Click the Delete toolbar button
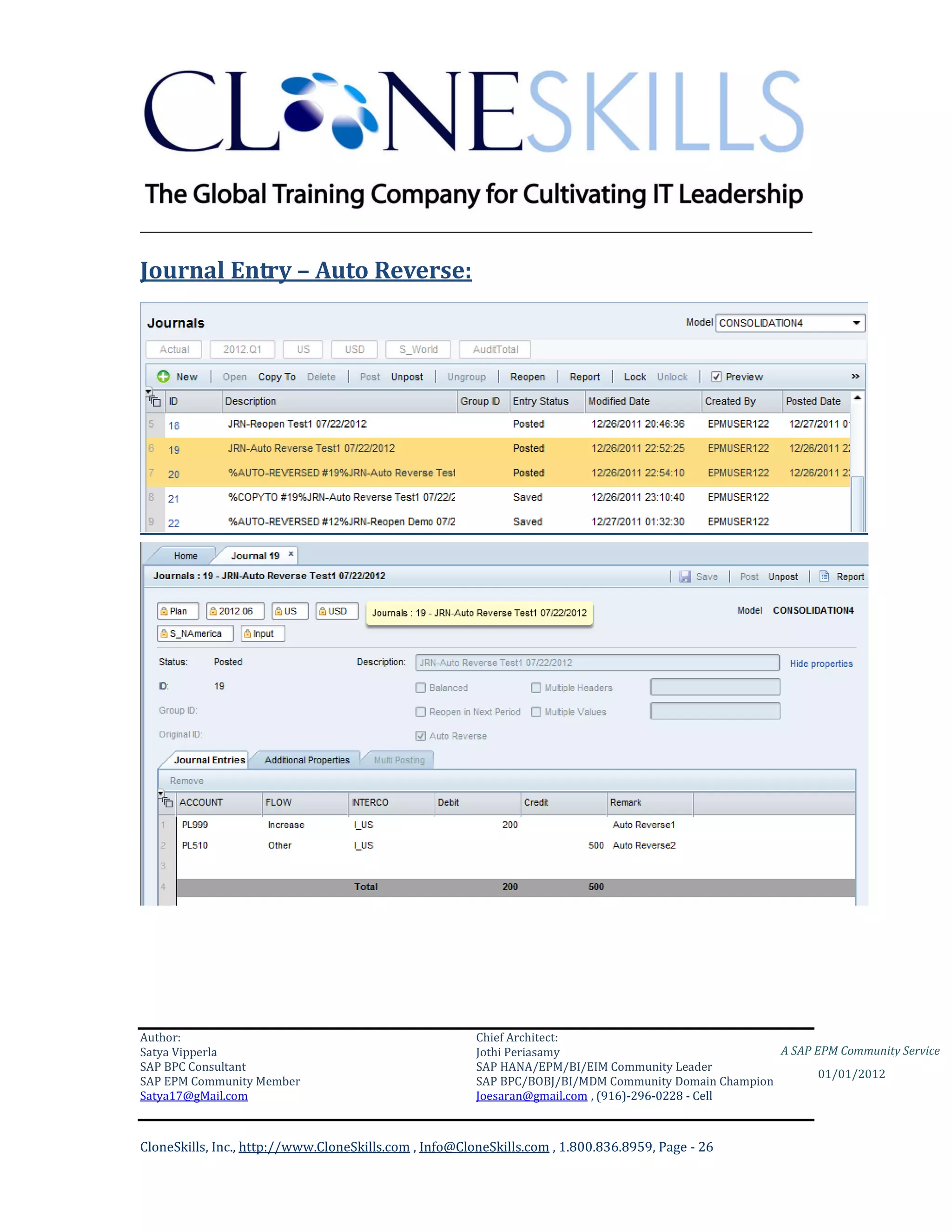This screenshot has width=952, height=1232. pyautogui.click(x=321, y=377)
